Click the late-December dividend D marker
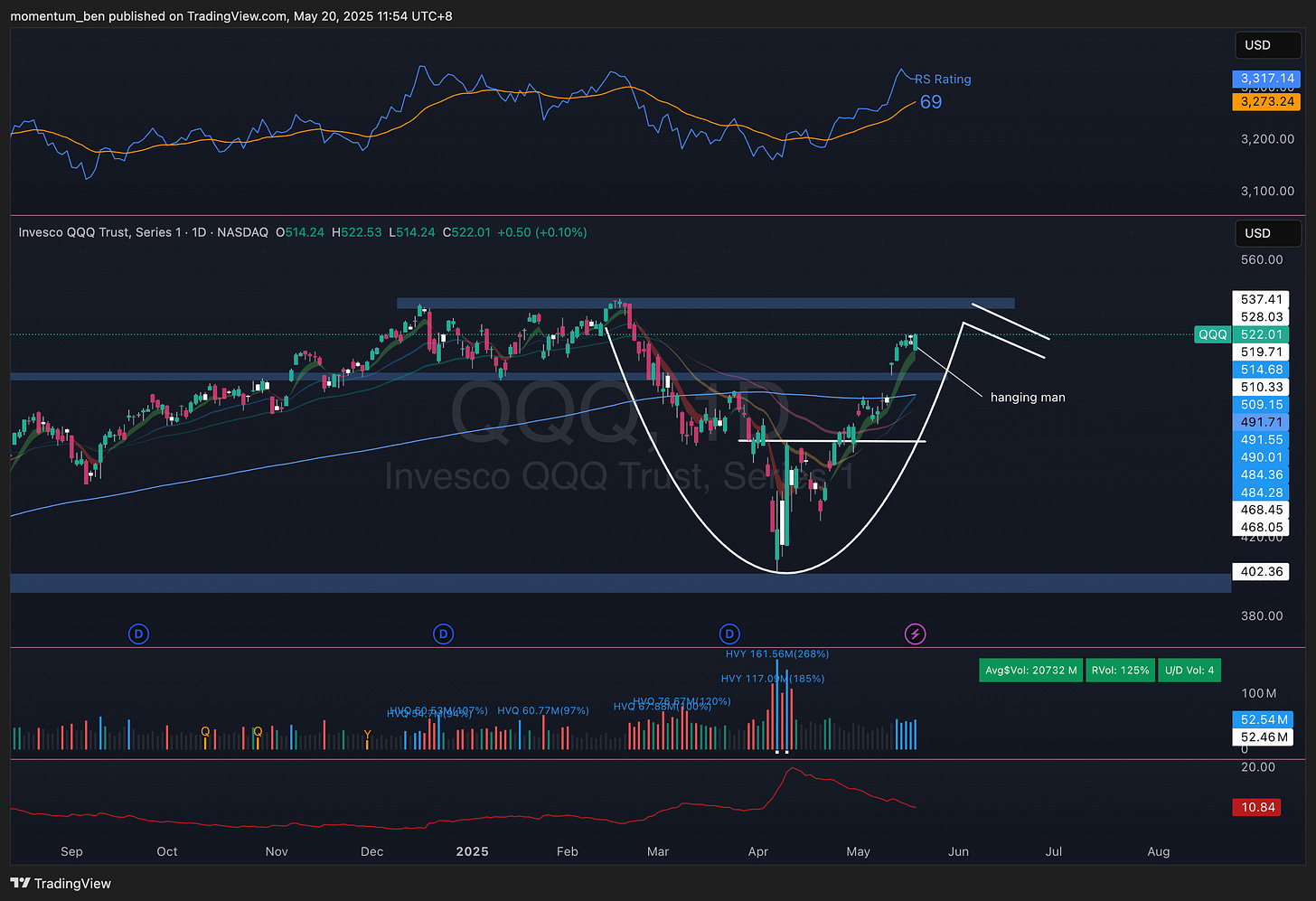Screen dimensions: 1316x901 pos(443,634)
